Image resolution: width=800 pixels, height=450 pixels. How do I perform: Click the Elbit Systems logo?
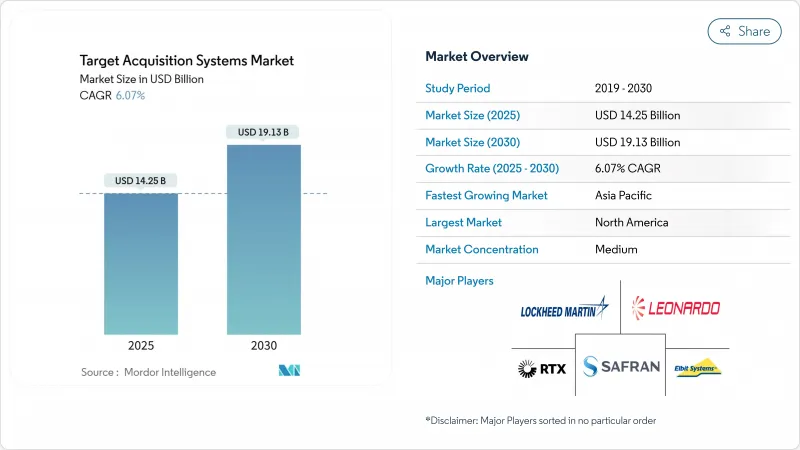[698, 368]
